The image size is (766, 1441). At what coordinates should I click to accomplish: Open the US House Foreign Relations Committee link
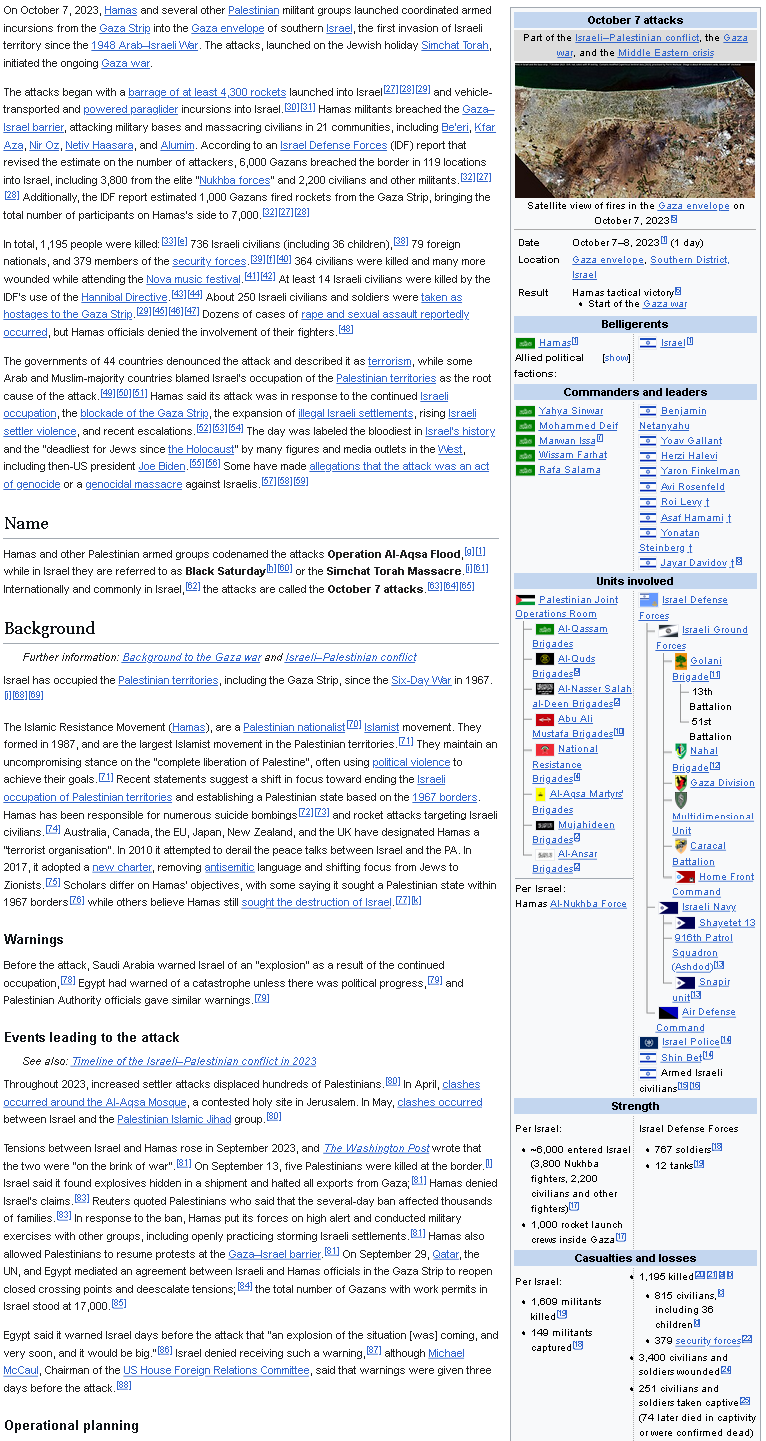pyautogui.click(x=216, y=1370)
